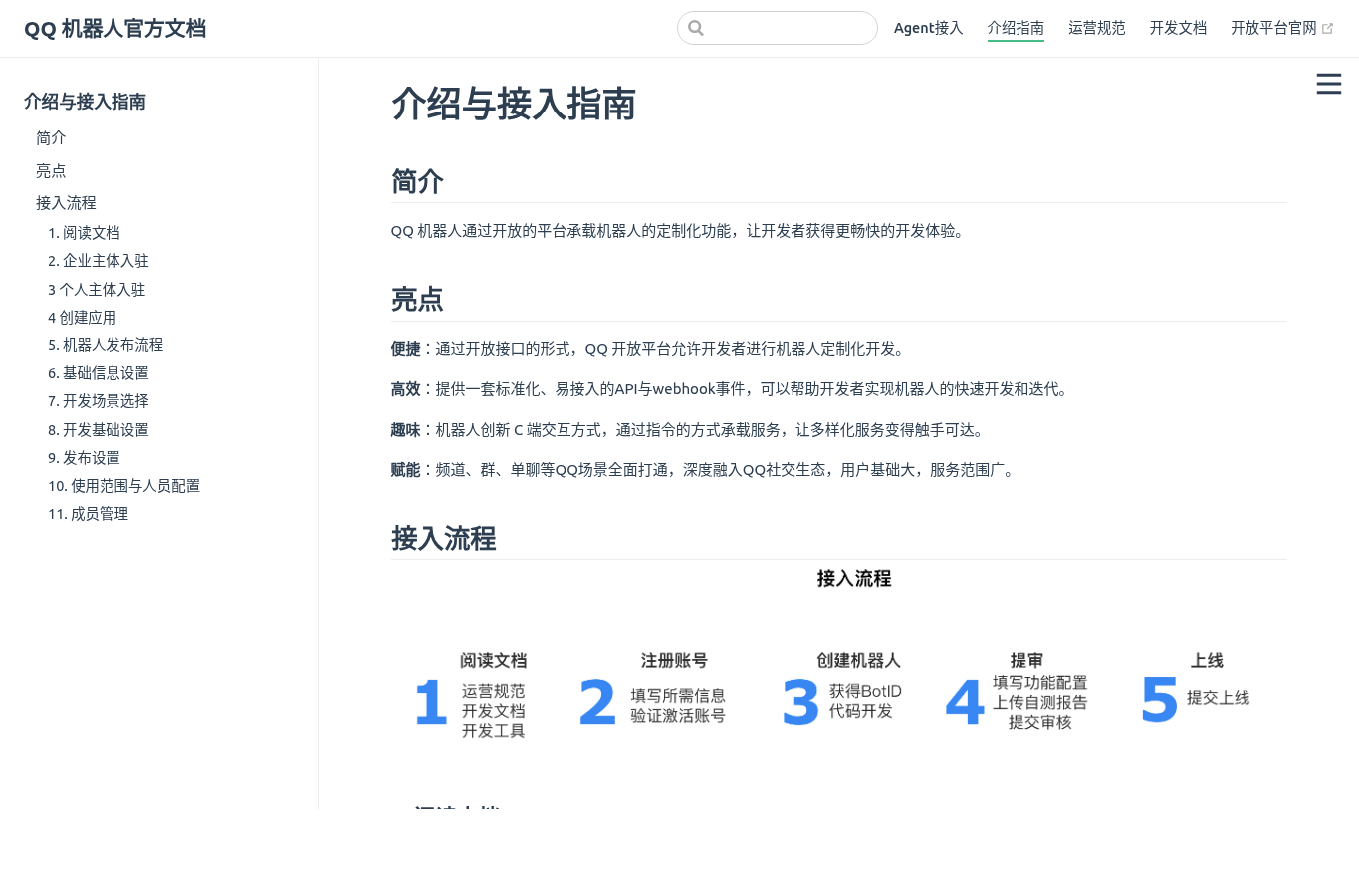Click step 5 上线 in diagram
The height and width of the screenshot is (896, 1359).
[1207, 661]
